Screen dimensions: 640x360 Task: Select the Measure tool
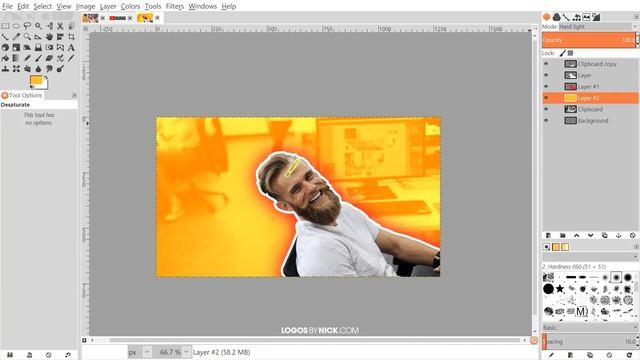tap(38, 37)
